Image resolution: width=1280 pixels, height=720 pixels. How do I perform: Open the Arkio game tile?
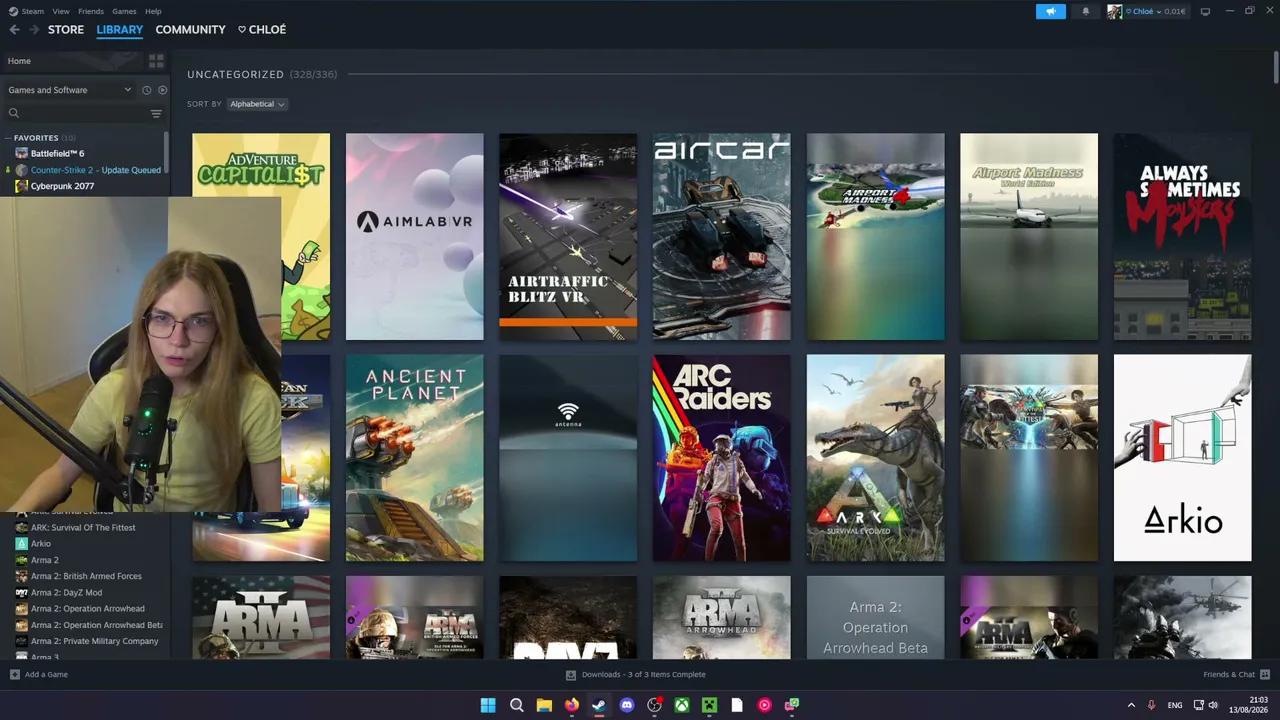coord(1182,458)
